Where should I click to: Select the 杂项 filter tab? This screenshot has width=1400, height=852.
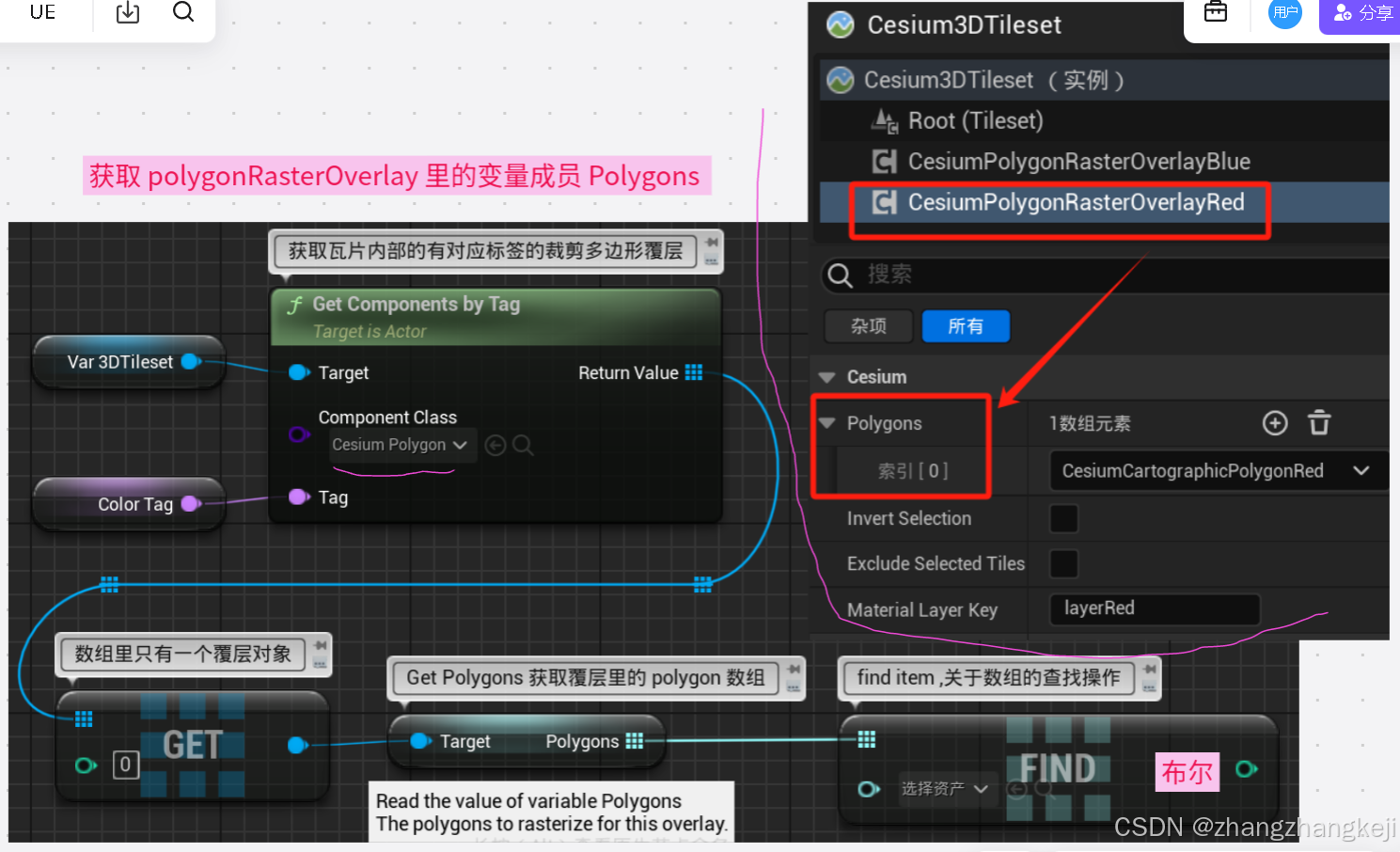[x=868, y=326]
